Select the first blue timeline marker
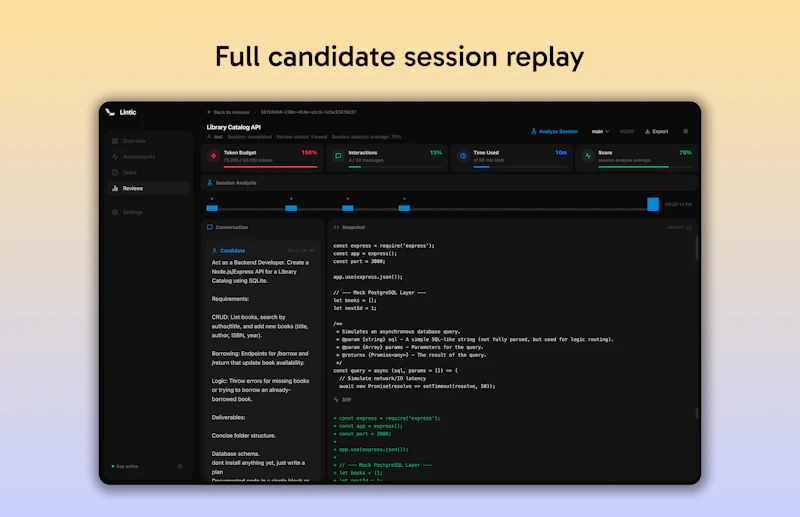The width and height of the screenshot is (800, 517). (212, 208)
